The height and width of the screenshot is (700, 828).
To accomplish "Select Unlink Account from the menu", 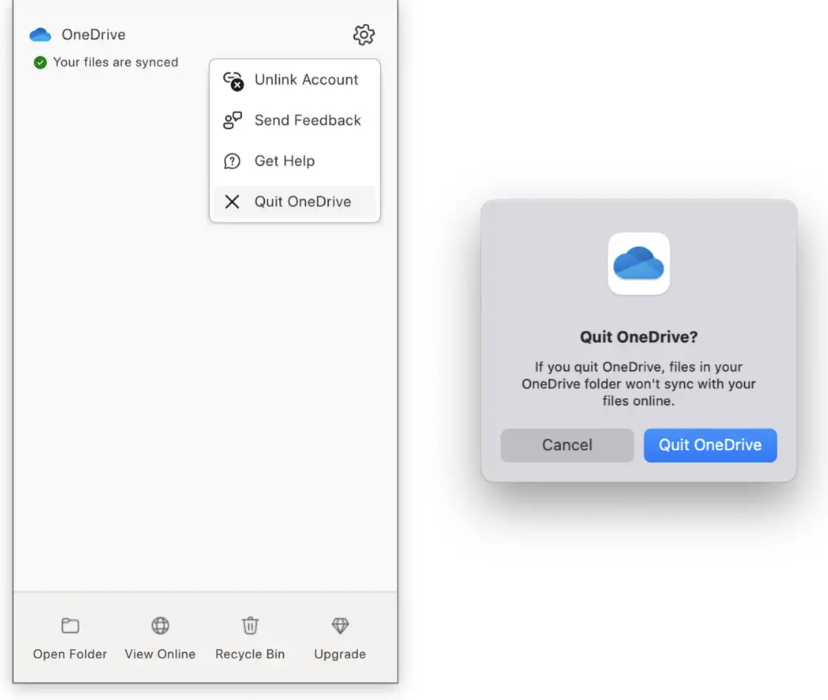I will [295, 80].
